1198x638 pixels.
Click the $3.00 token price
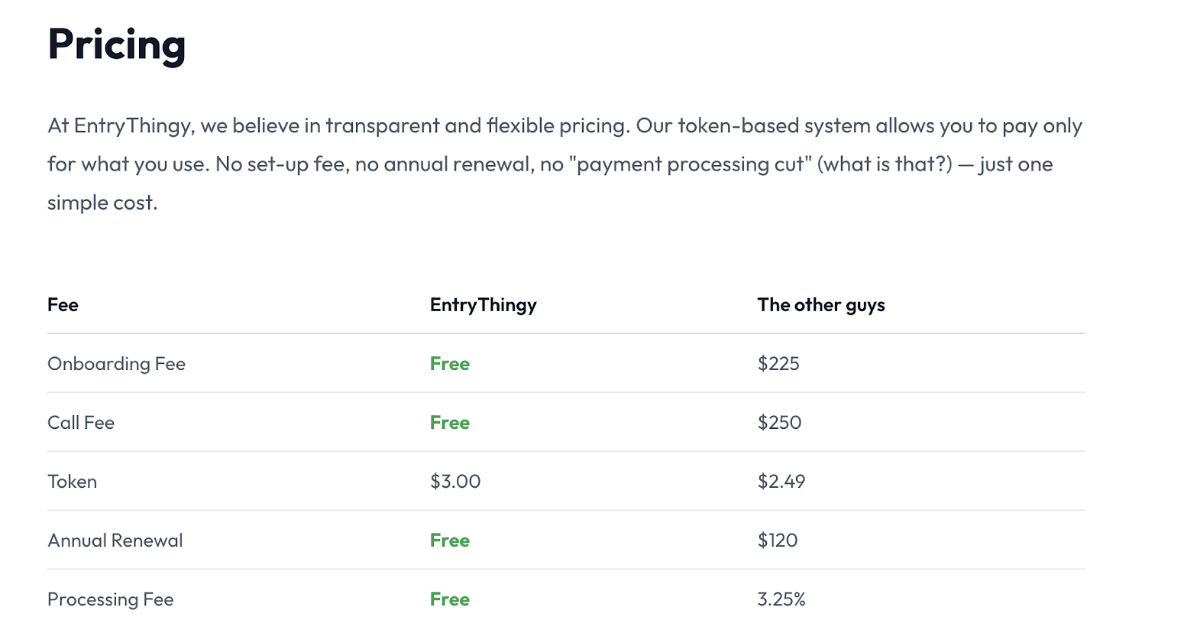click(x=455, y=482)
